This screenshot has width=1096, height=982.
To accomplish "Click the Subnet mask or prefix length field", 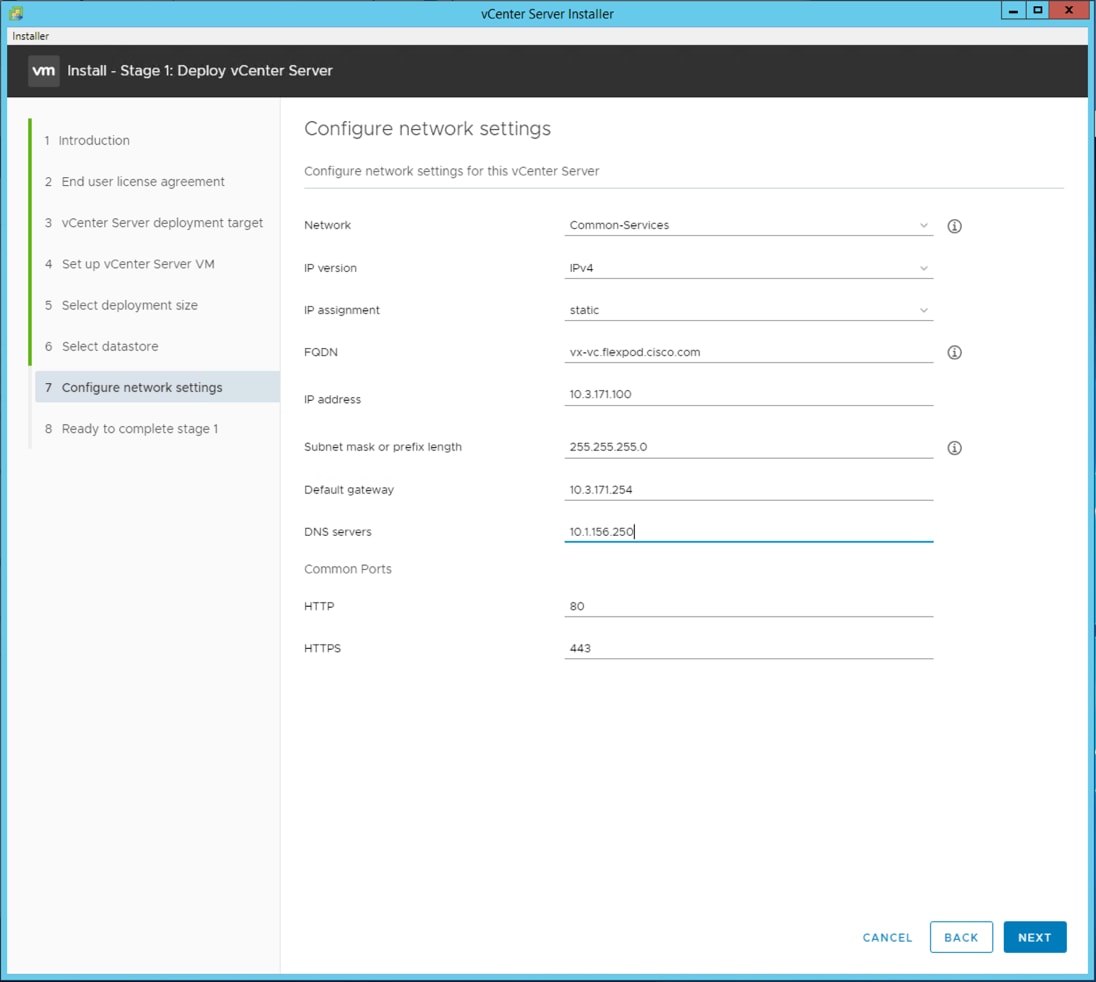I will point(749,447).
